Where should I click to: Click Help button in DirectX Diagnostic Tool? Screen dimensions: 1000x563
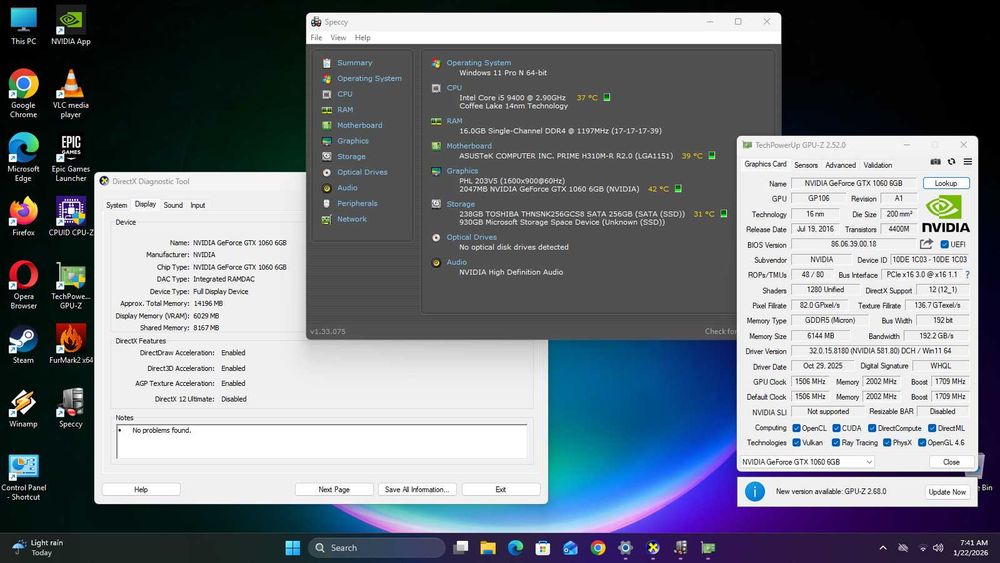tap(141, 490)
